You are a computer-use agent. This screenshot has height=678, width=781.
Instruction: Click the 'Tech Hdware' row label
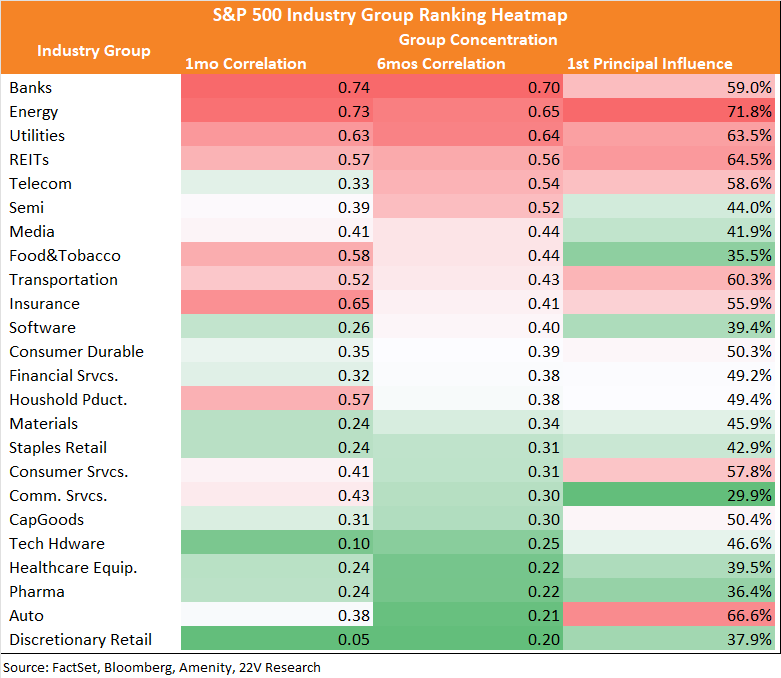tap(57, 543)
